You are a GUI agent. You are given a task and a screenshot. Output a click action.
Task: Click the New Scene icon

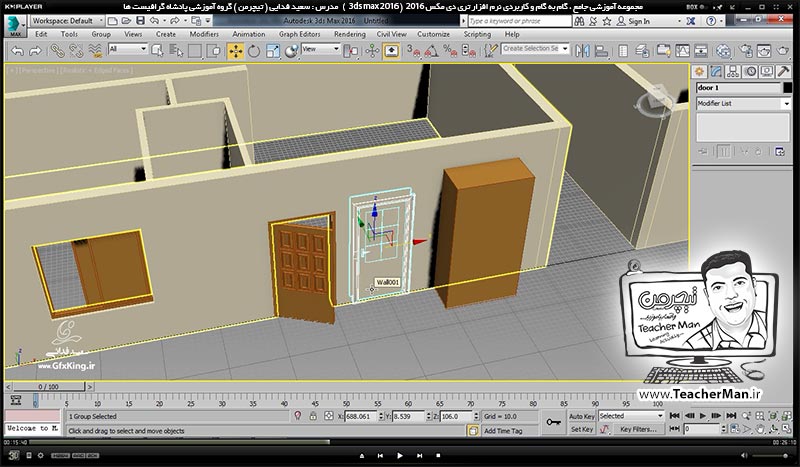click(x=113, y=21)
